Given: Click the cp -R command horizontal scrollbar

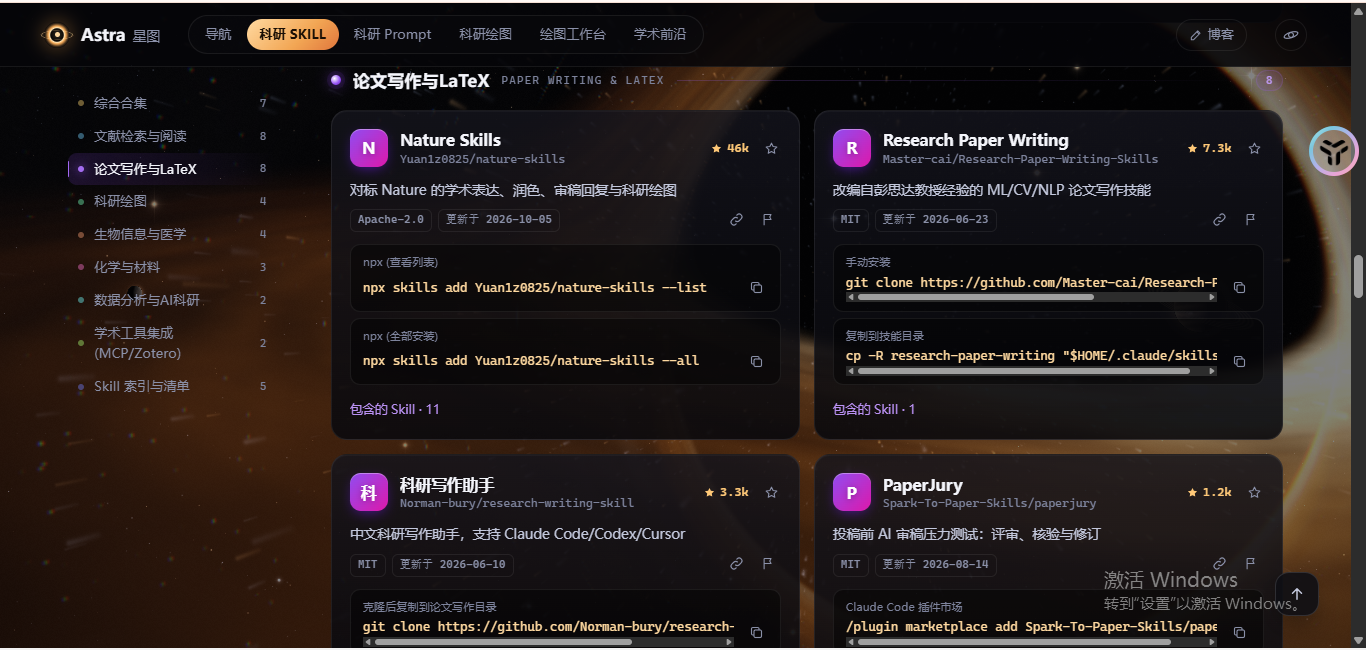Looking at the screenshot, I should 1024,371.
